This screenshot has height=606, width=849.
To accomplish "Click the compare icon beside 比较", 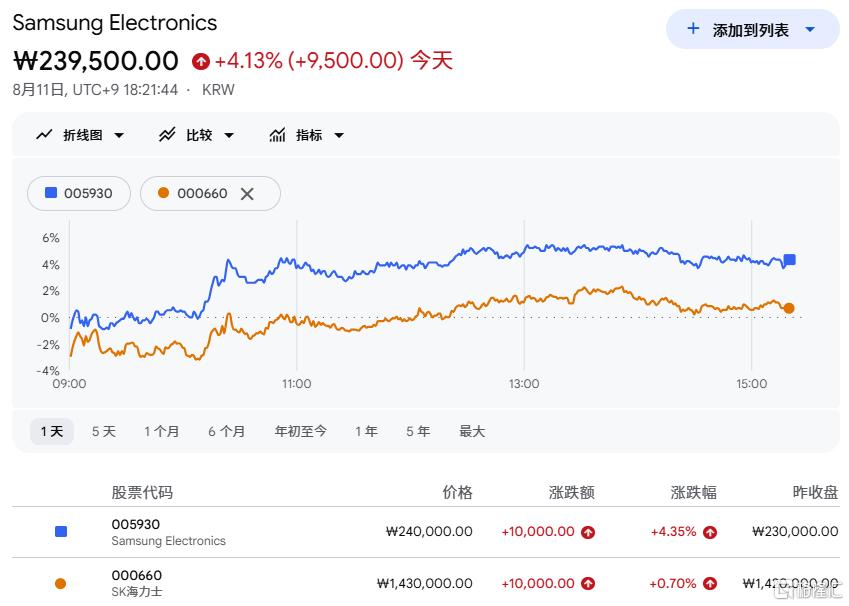I will [x=167, y=134].
